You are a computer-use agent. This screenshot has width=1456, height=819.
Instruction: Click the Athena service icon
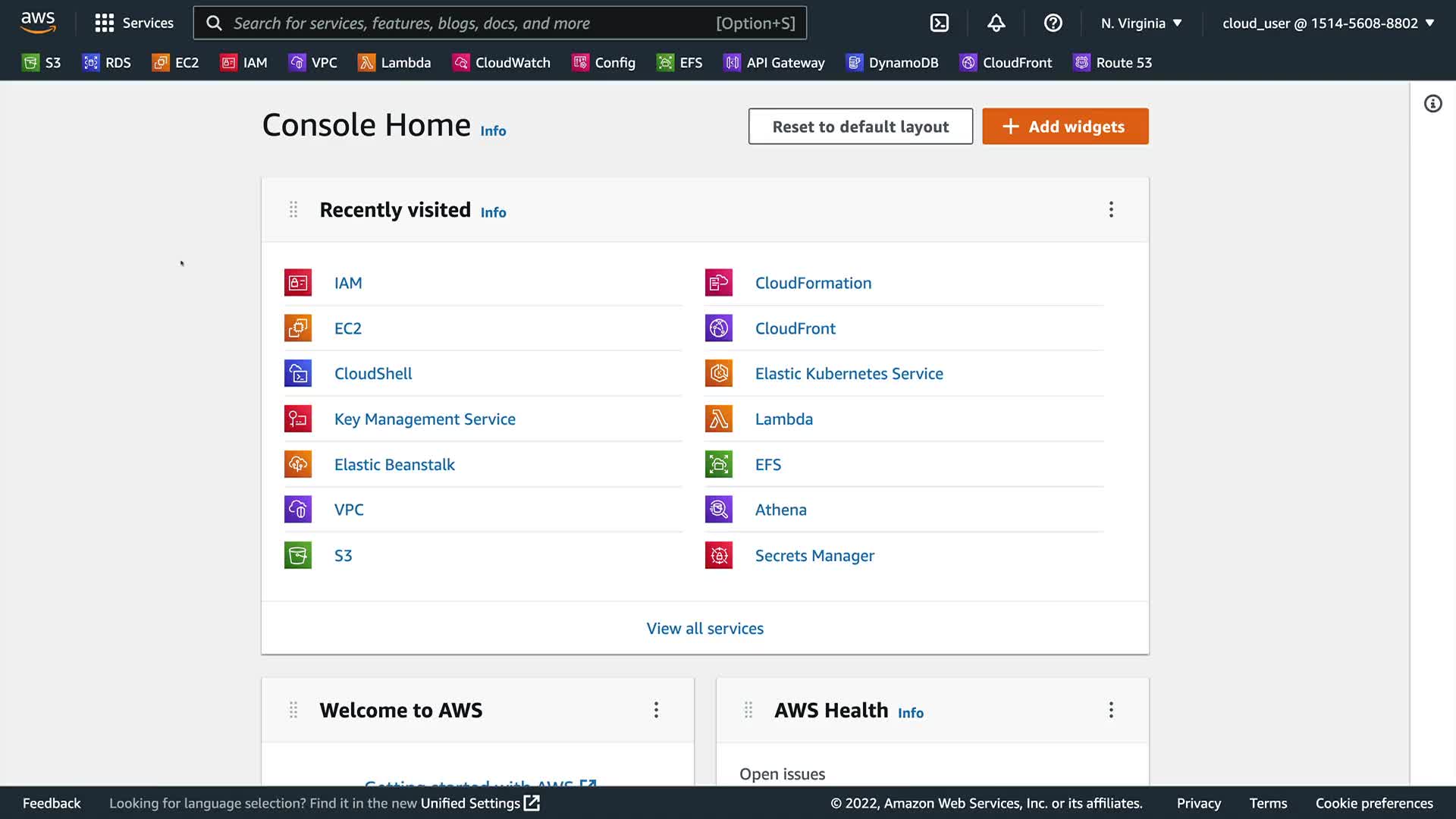pyautogui.click(x=718, y=510)
